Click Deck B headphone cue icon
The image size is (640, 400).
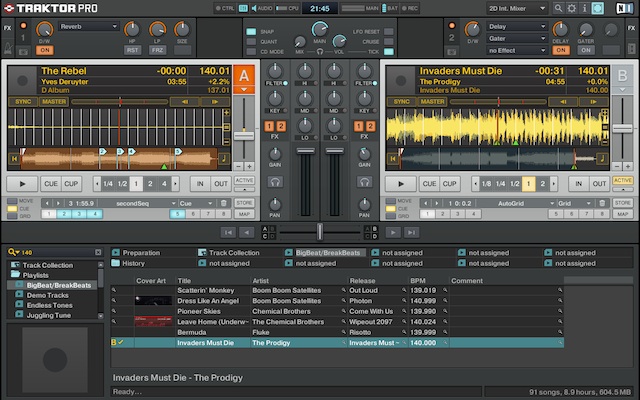point(364,182)
